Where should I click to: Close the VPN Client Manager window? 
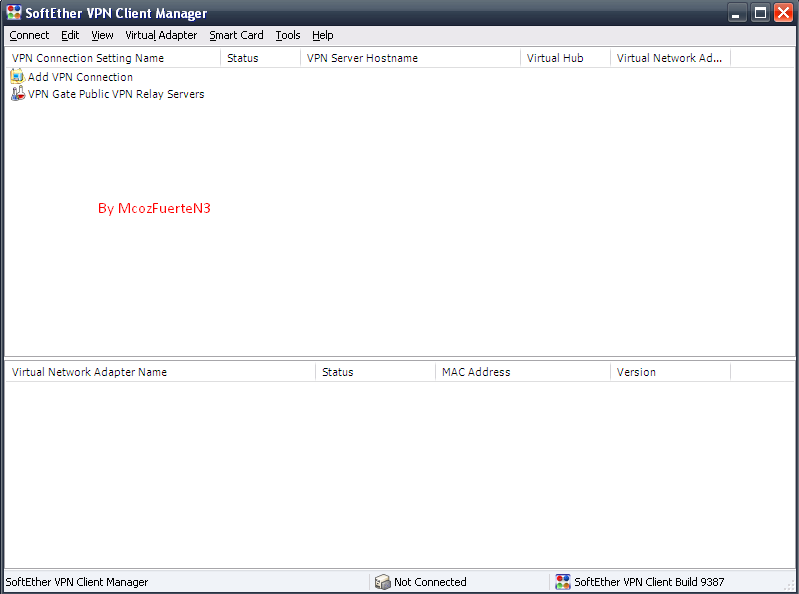pyautogui.click(x=783, y=13)
